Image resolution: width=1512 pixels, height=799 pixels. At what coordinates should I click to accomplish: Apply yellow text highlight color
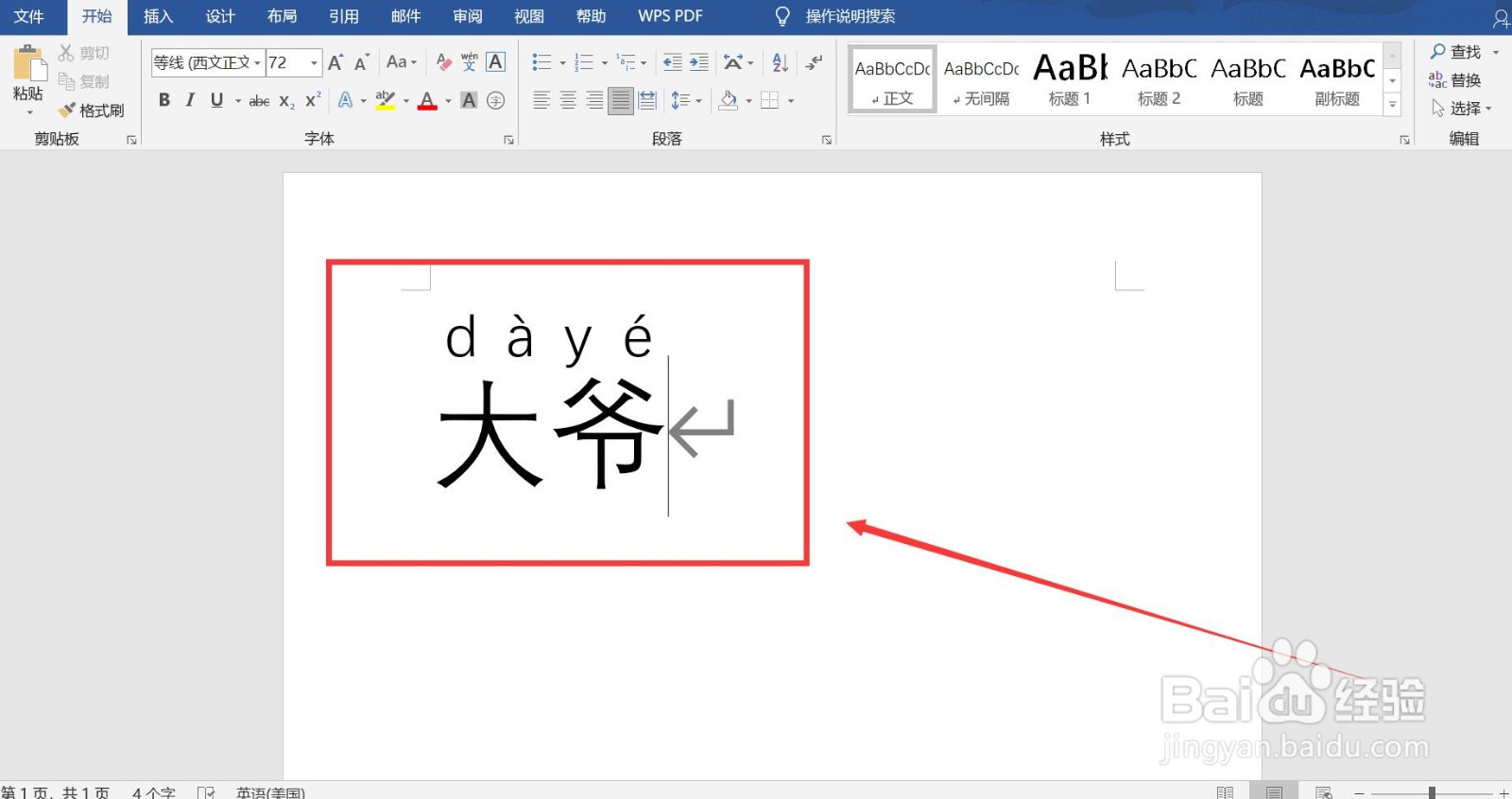pos(385,100)
